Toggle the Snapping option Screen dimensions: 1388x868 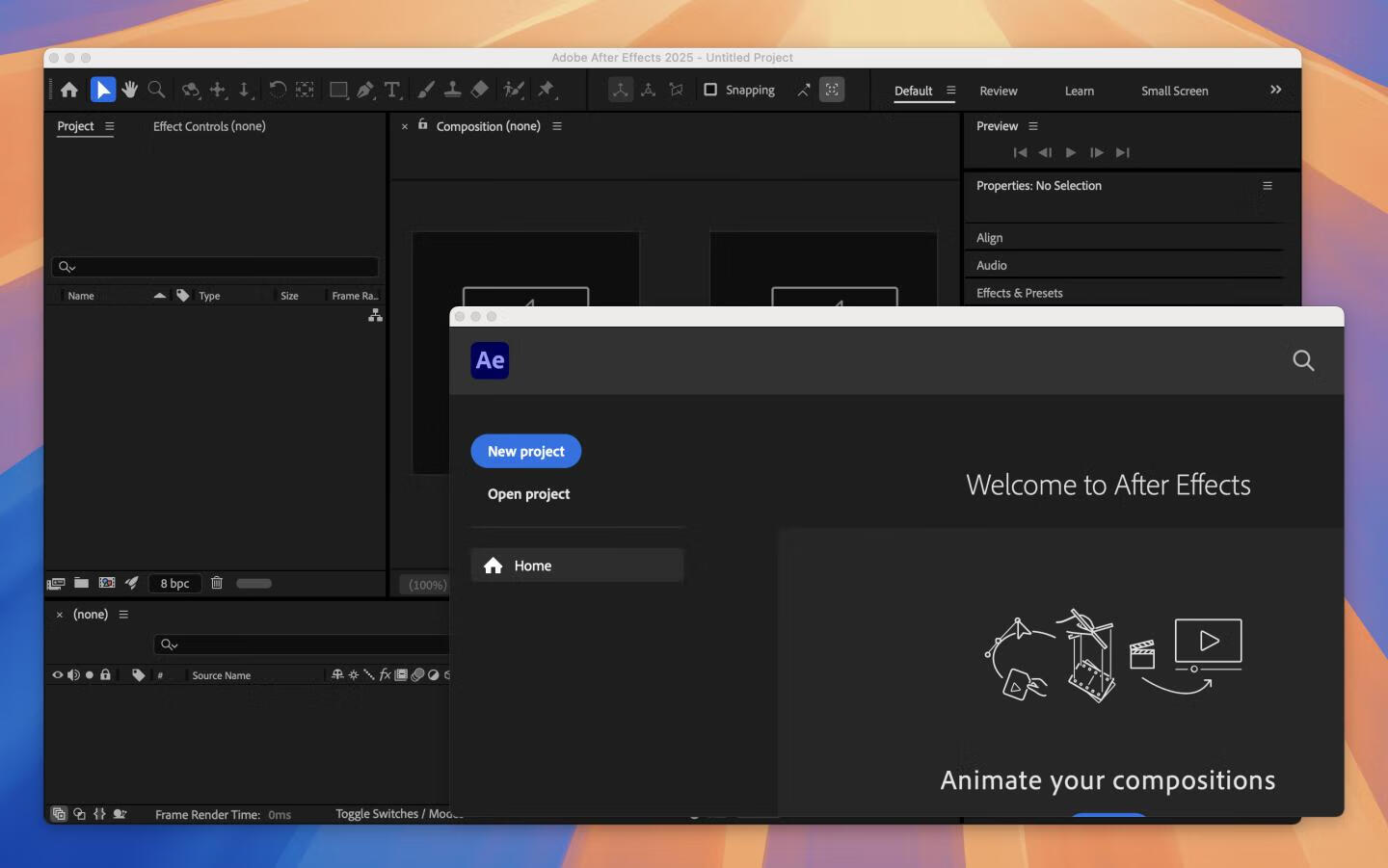pyautogui.click(x=710, y=90)
